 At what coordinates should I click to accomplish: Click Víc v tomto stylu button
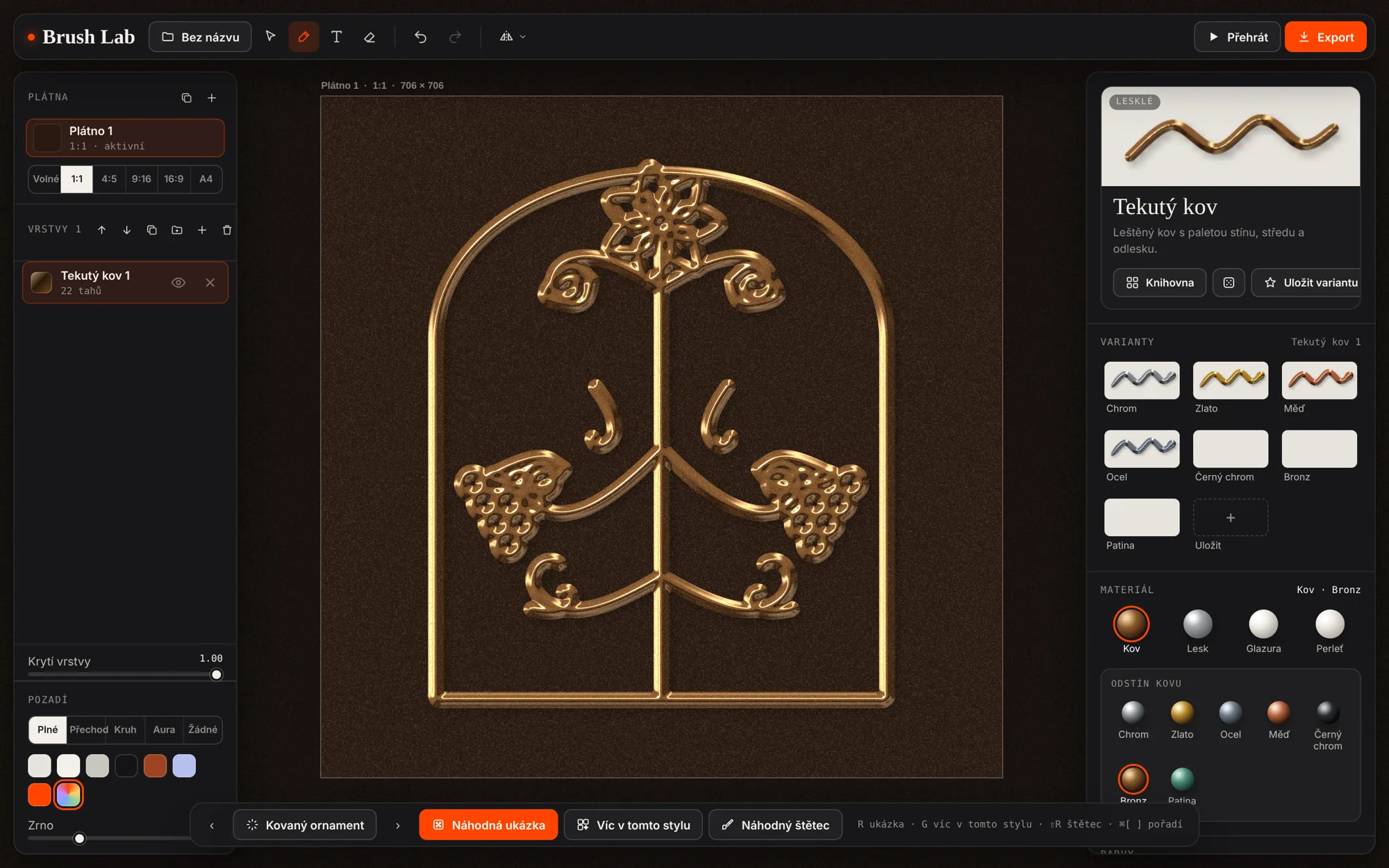[x=633, y=825]
